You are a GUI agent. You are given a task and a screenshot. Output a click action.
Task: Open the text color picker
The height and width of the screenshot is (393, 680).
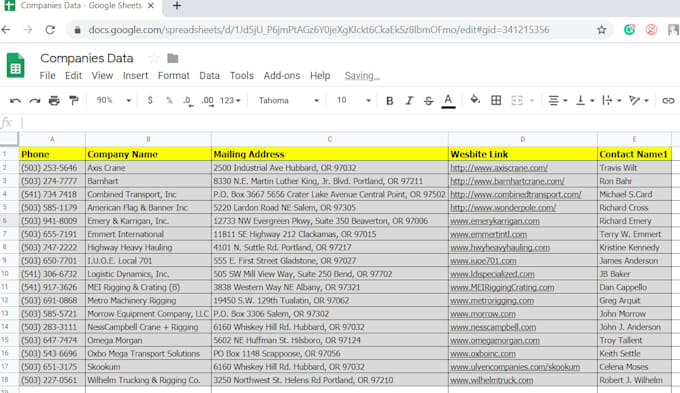(x=448, y=101)
